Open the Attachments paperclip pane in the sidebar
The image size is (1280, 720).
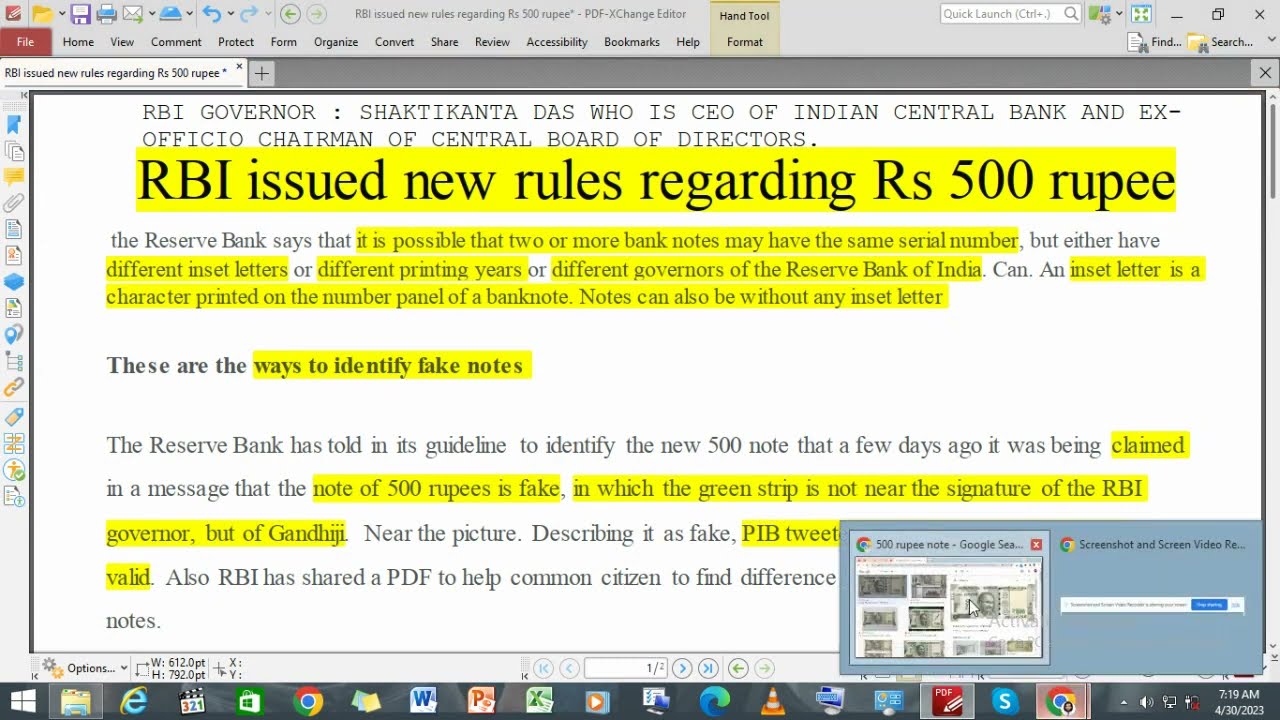tap(13, 203)
